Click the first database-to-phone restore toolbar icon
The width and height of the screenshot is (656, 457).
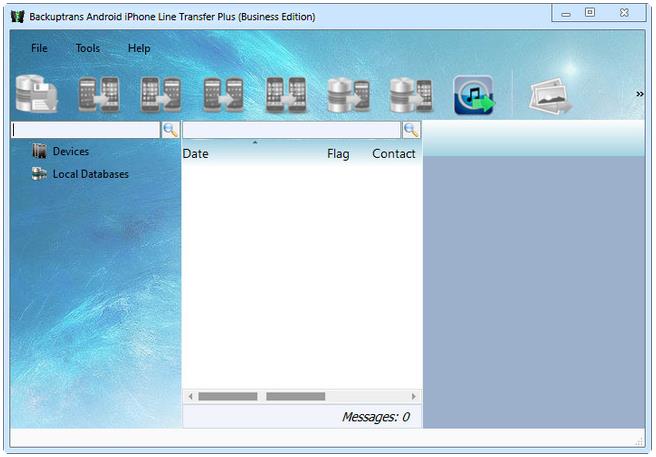point(348,95)
